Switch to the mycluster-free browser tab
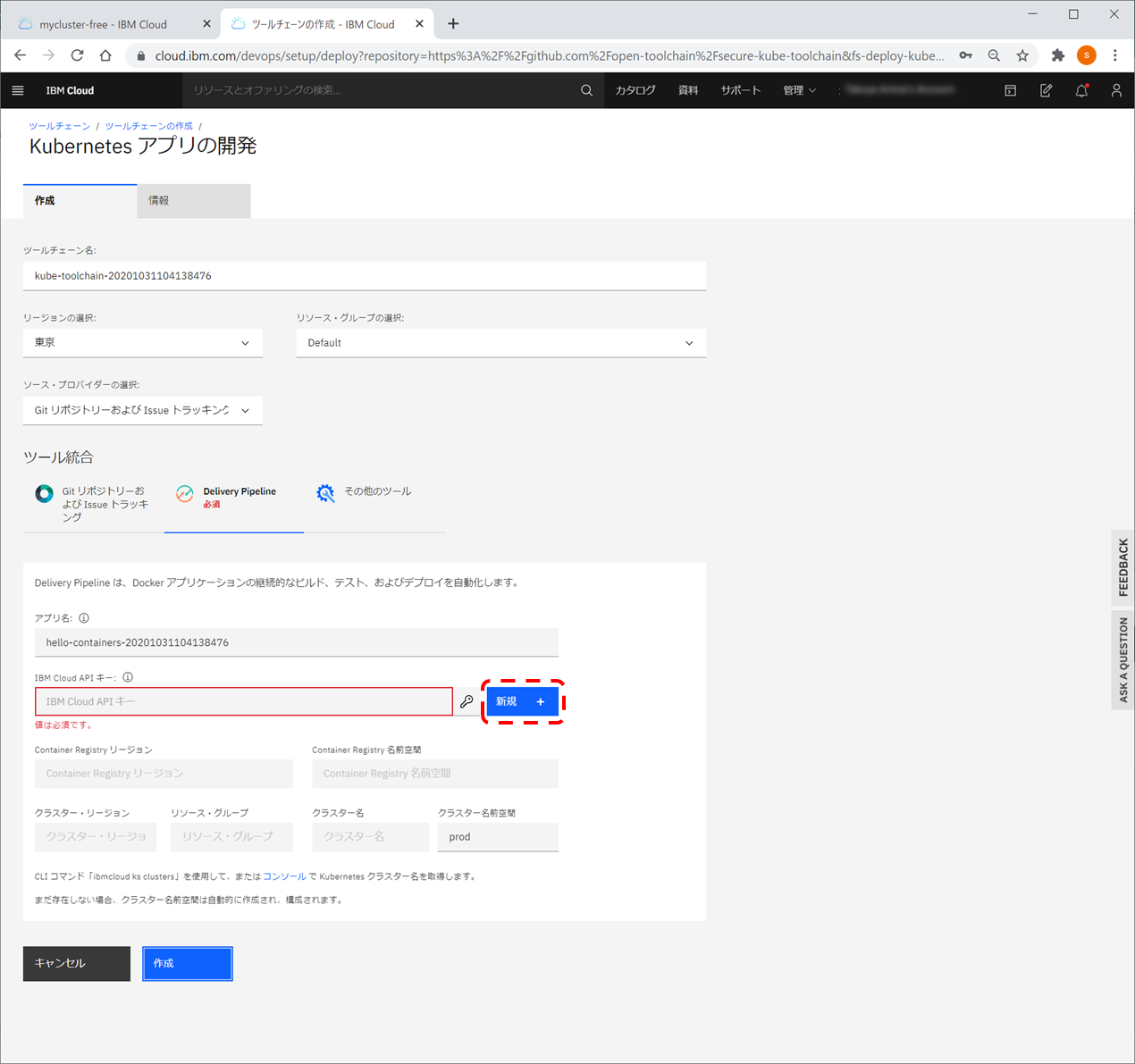Image resolution: width=1135 pixels, height=1064 pixels. point(104,24)
